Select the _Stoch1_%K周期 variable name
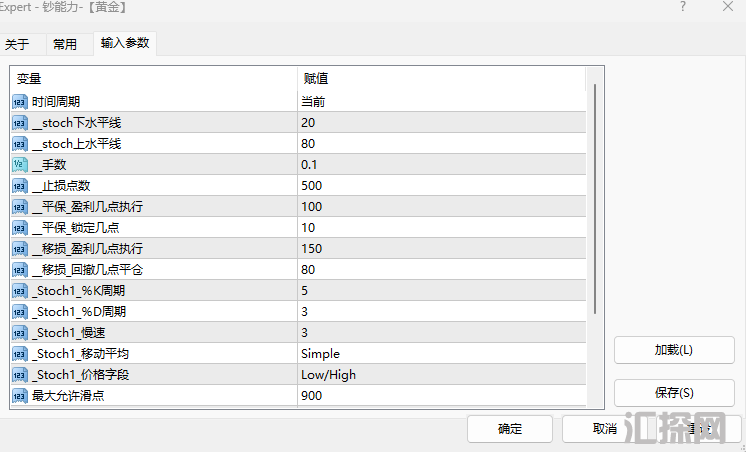Viewport: 746px width, 452px height. 79,291
